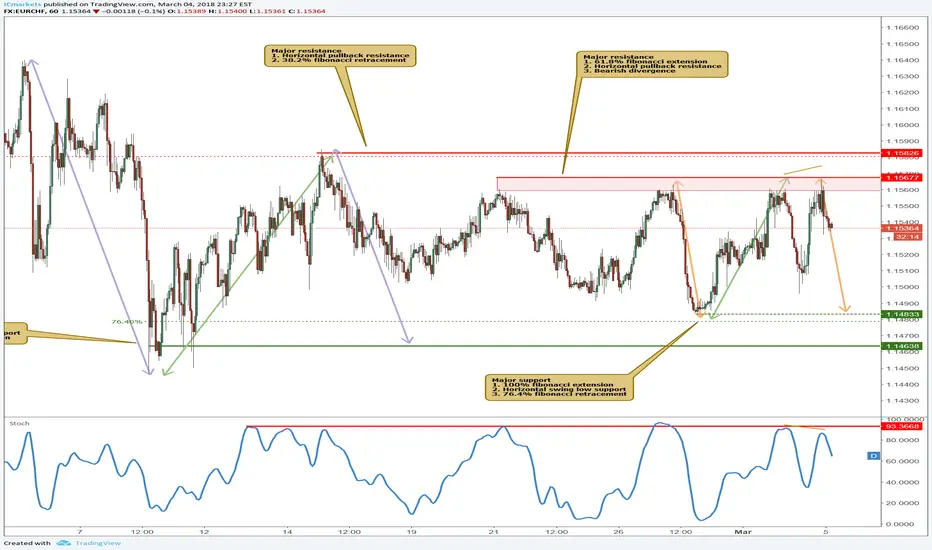Click 1.16600 on the price axis
Viewport: 932px width, 550px height.
(x=901, y=27)
